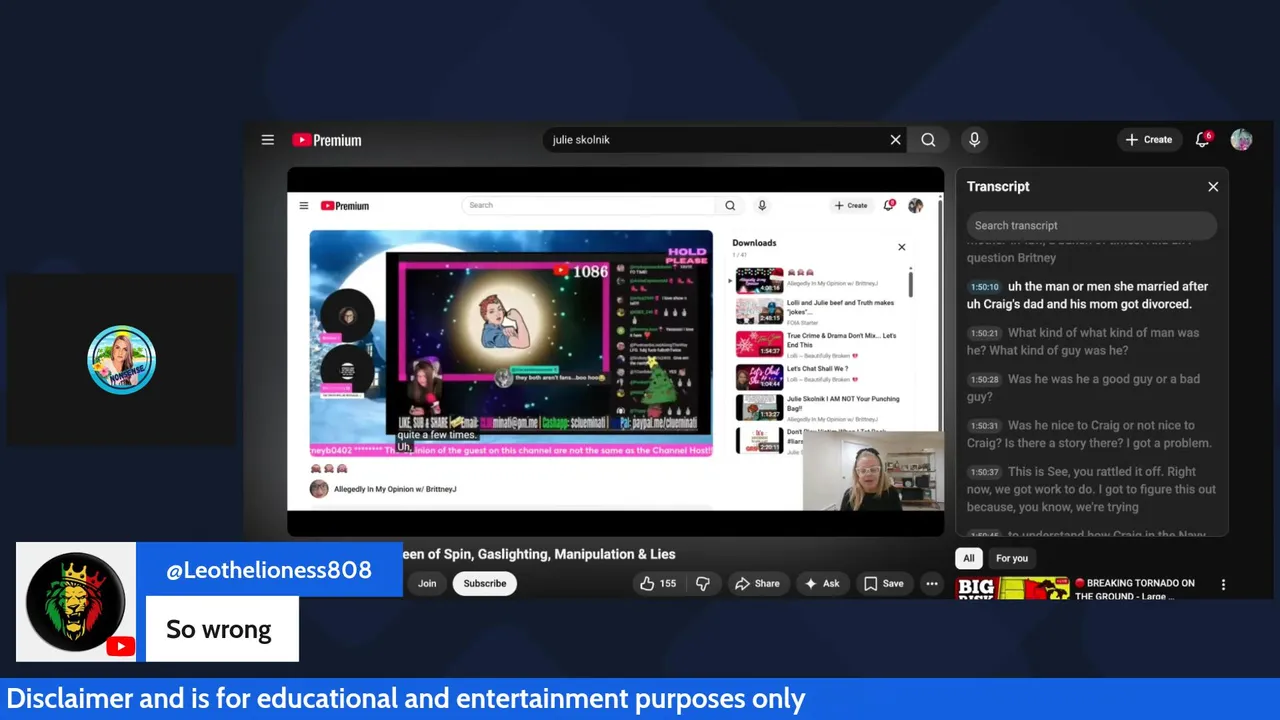1280x720 pixels.
Task: Click the inner video's account avatar
Action: [915, 205]
